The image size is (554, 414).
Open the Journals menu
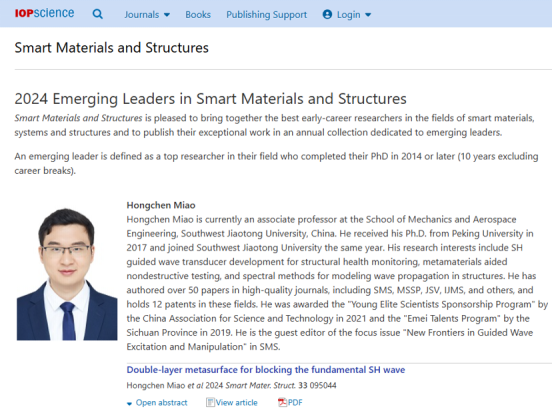[142, 14]
